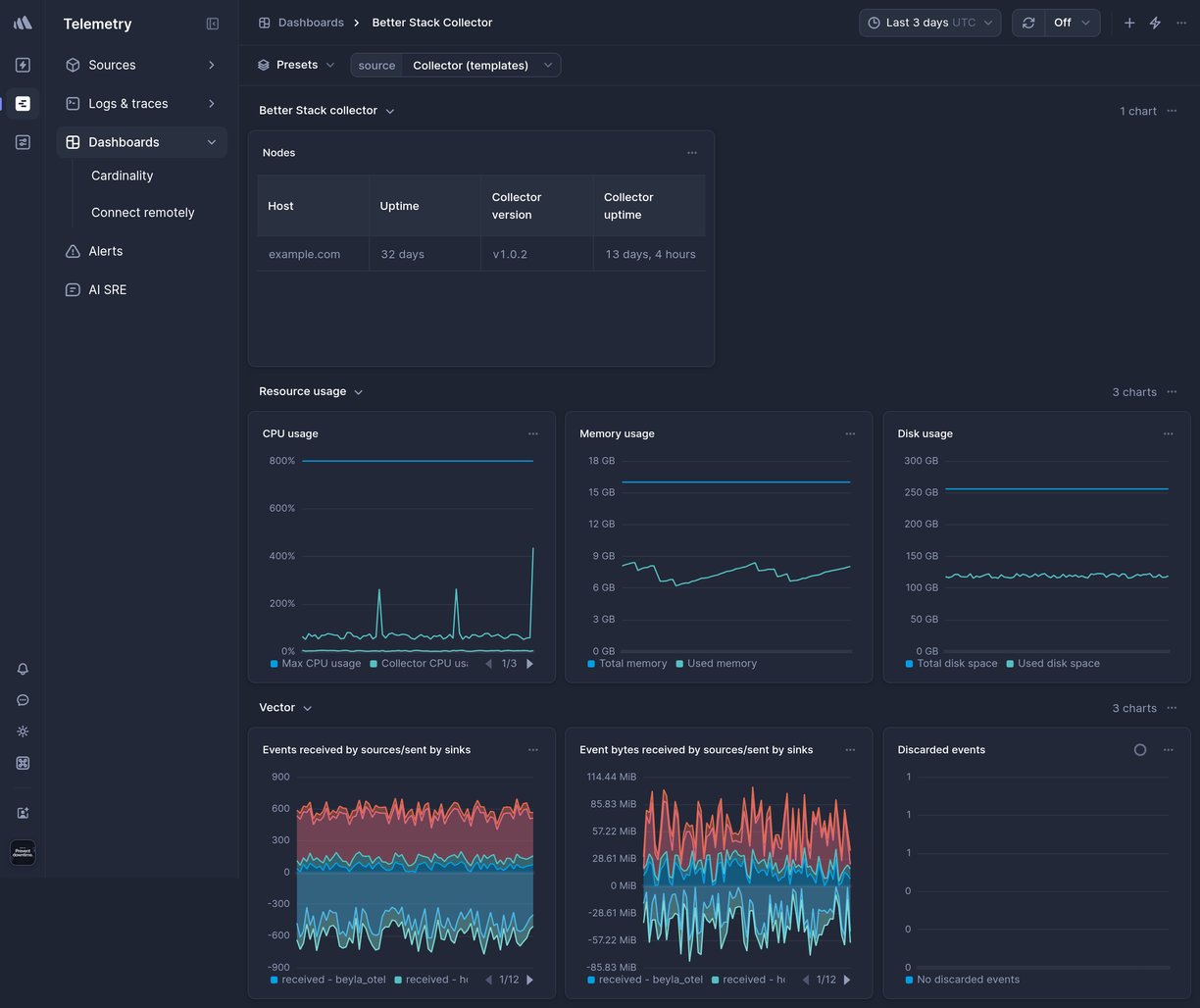
Task: Toggle received - beyla_otel series in Event bytes chart
Action: tap(645, 980)
